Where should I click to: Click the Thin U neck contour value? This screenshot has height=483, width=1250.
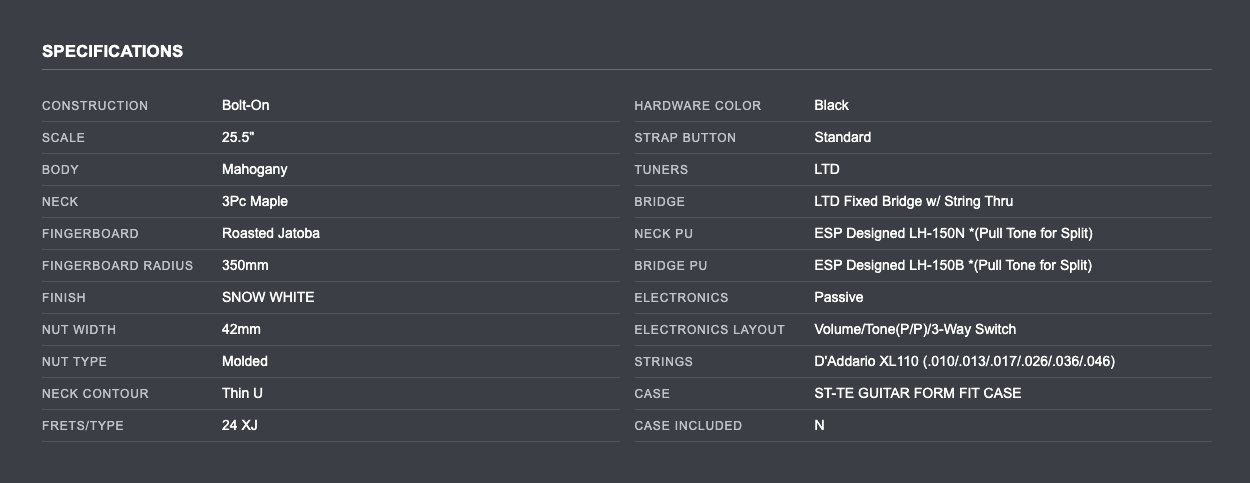242,393
